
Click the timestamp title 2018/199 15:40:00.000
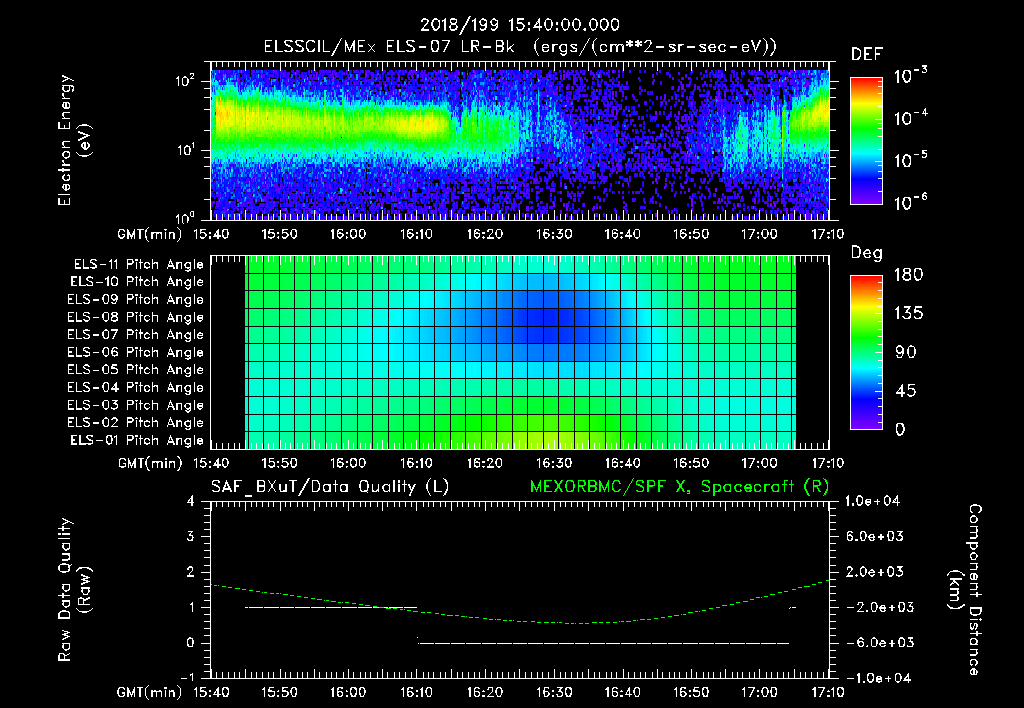tap(519, 25)
